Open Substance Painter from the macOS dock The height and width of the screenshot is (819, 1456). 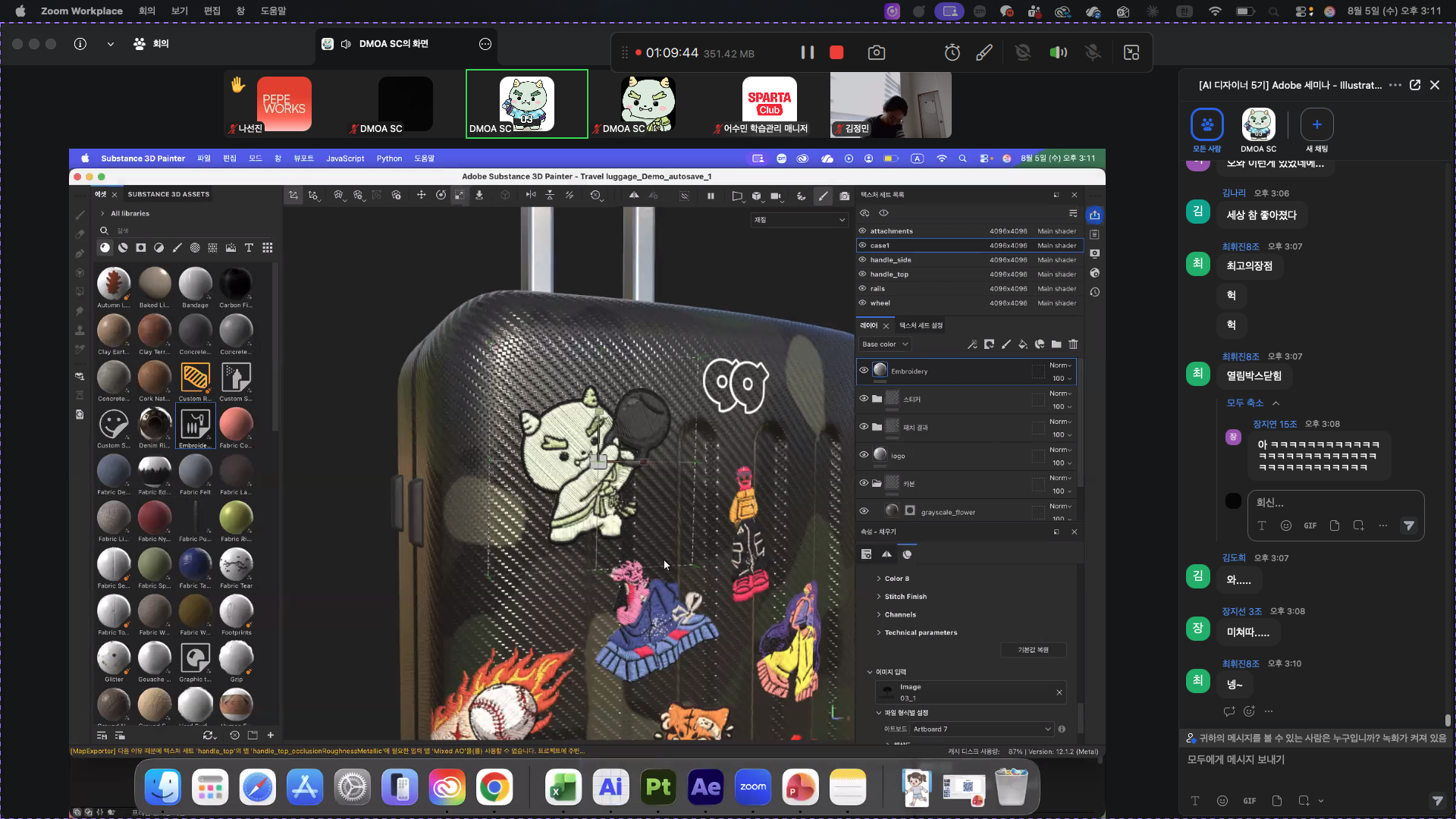(x=657, y=788)
